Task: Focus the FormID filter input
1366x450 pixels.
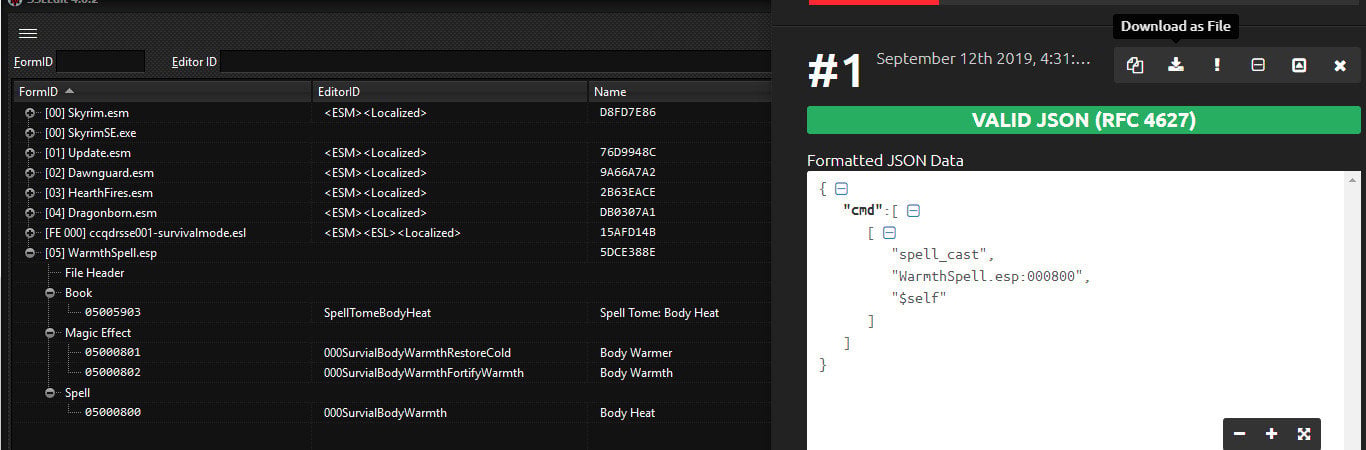Action: click(x=100, y=62)
